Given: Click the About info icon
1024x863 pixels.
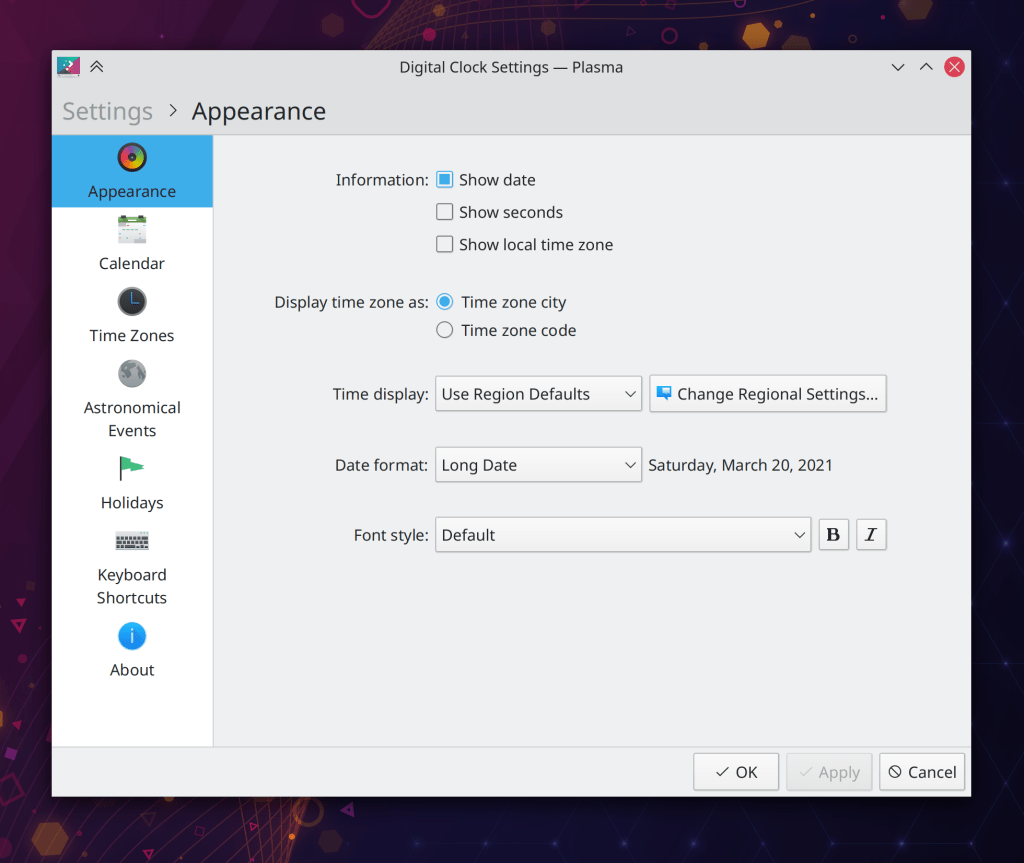Looking at the screenshot, I should tap(132, 636).
